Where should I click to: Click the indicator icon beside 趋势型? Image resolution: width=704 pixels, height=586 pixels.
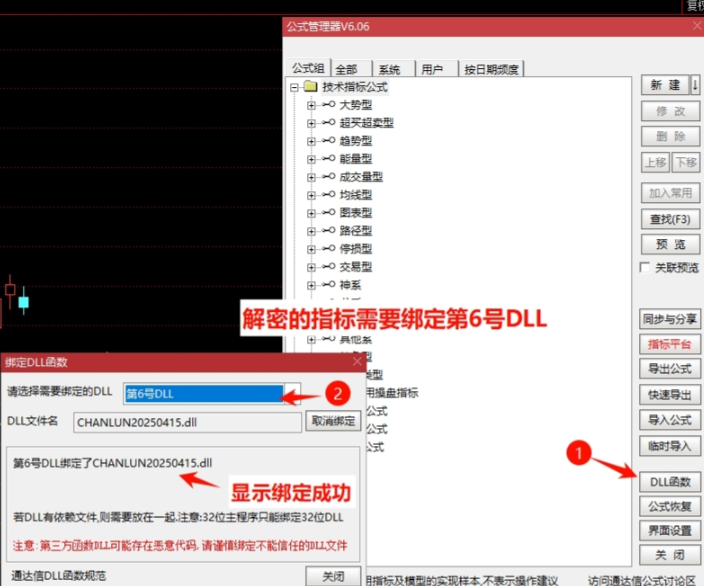click(x=329, y=141)
